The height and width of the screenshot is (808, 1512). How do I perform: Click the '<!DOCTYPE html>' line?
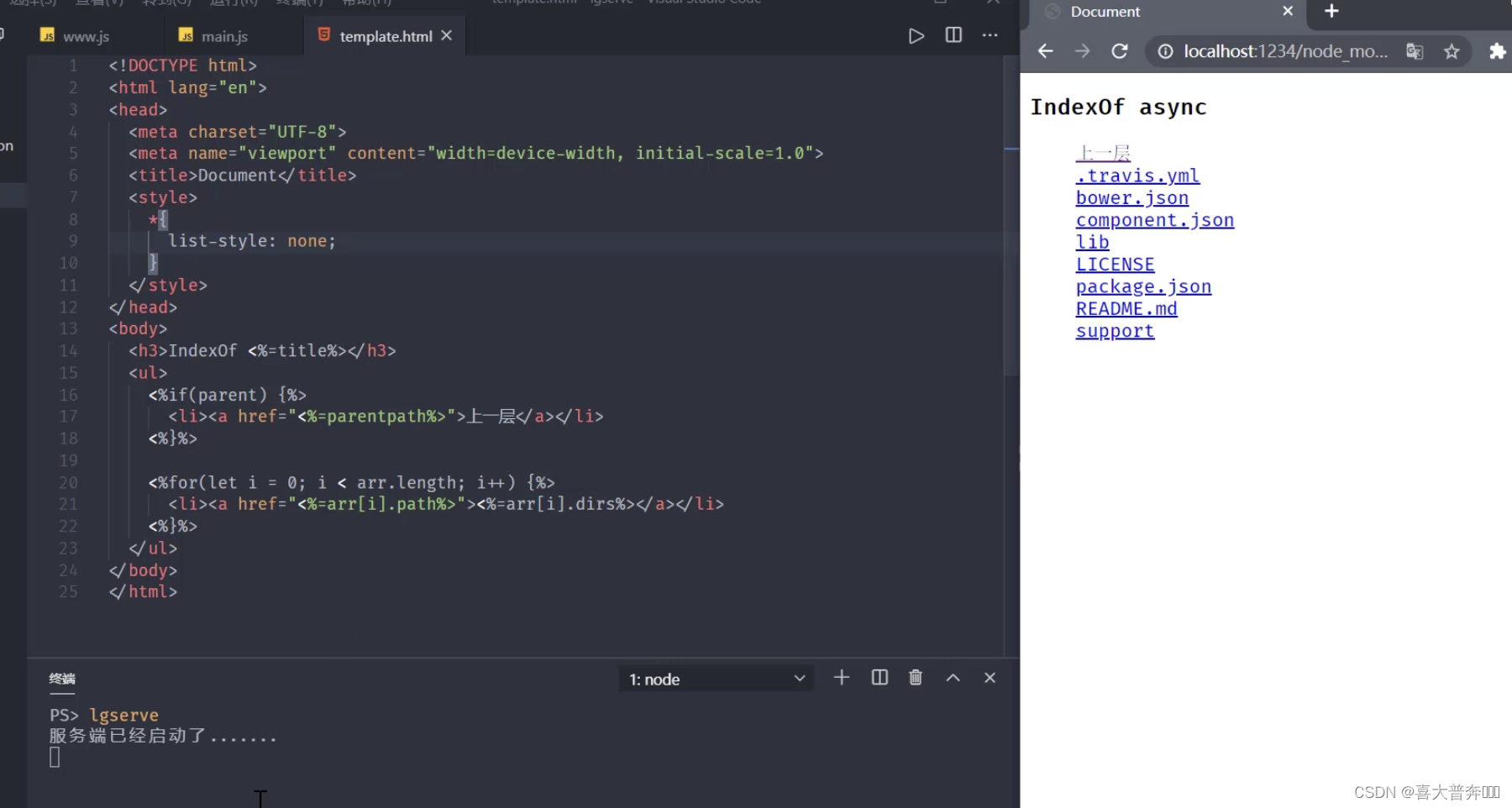click(x=182, y=66)
